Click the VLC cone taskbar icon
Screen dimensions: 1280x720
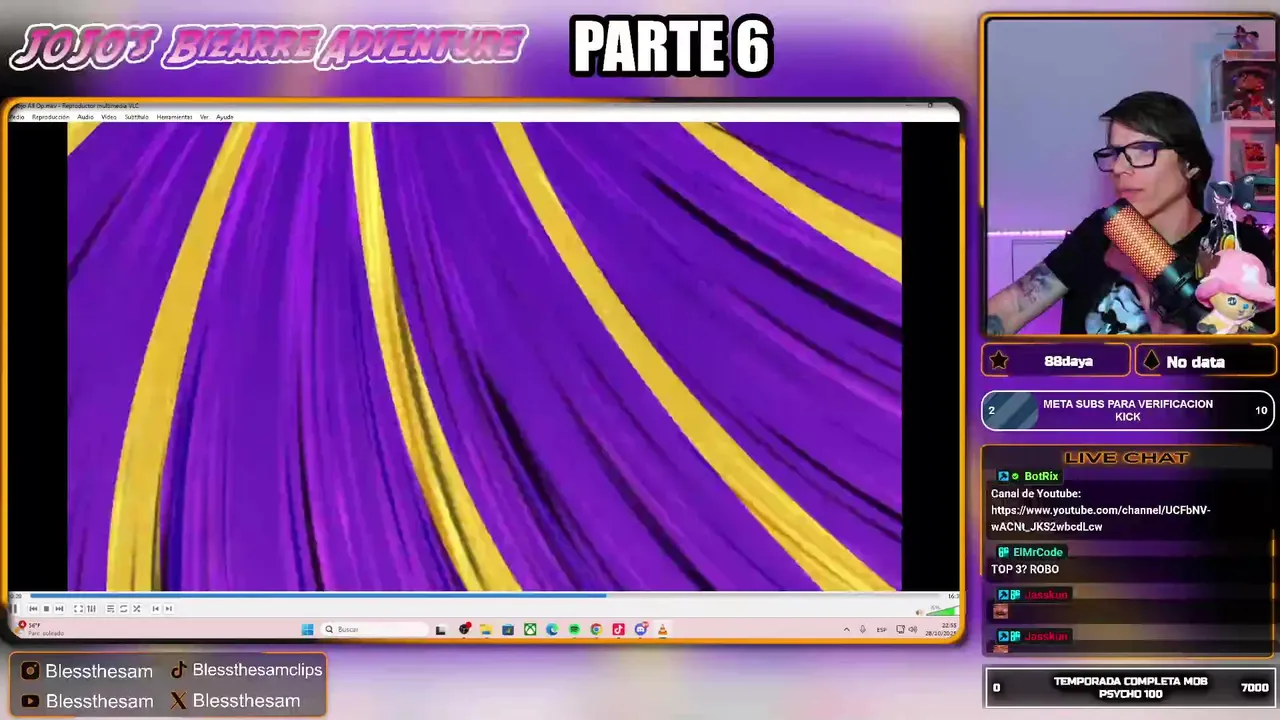663,629
